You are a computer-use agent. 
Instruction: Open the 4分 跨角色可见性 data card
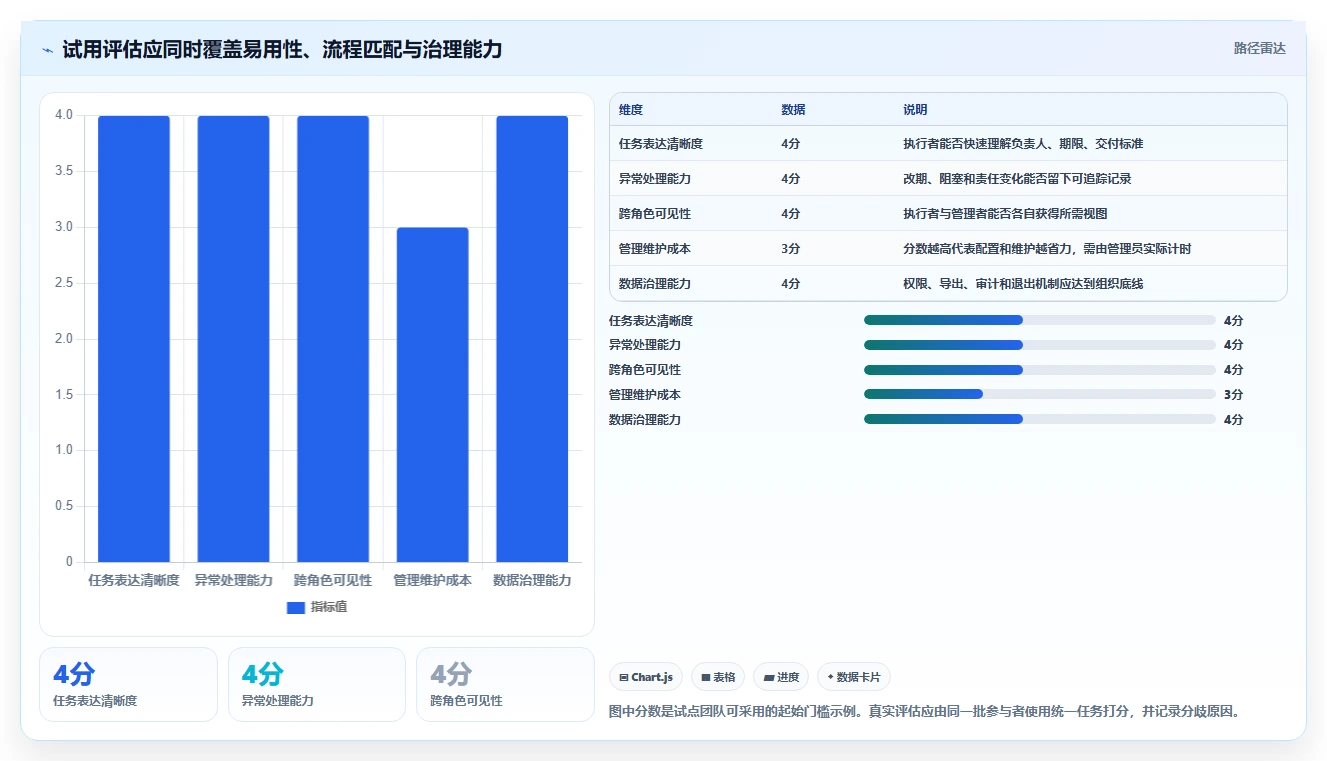coord(505,684)
